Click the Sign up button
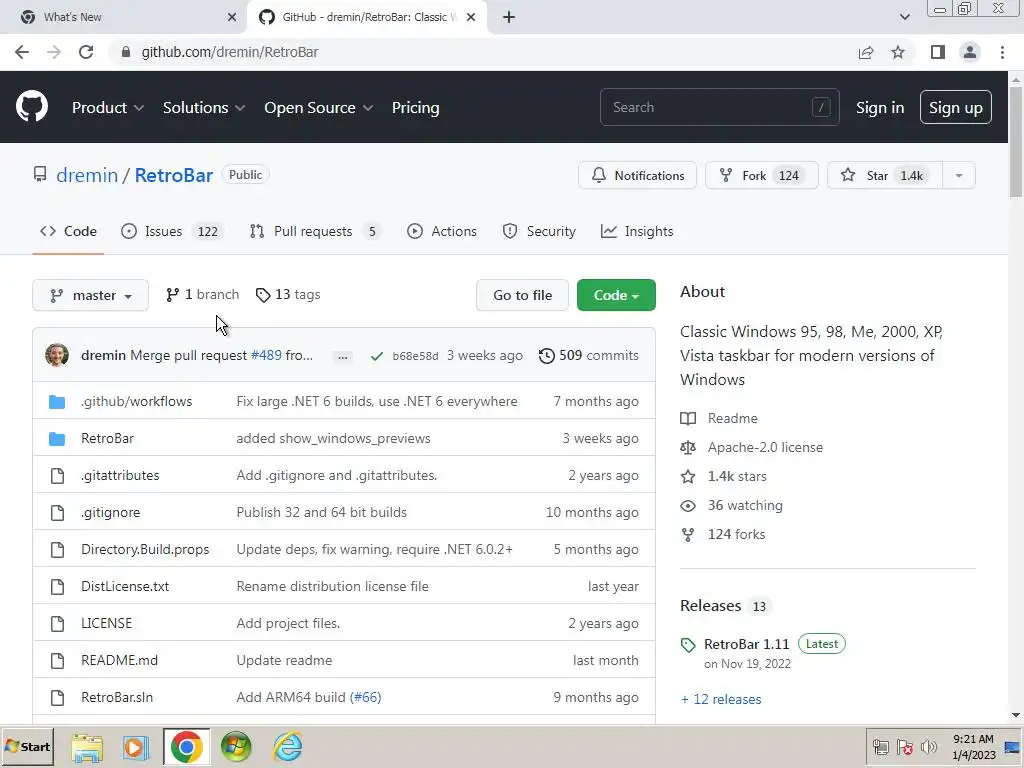The width and height of the screenshot is (1024, 768). click(955, 107)
